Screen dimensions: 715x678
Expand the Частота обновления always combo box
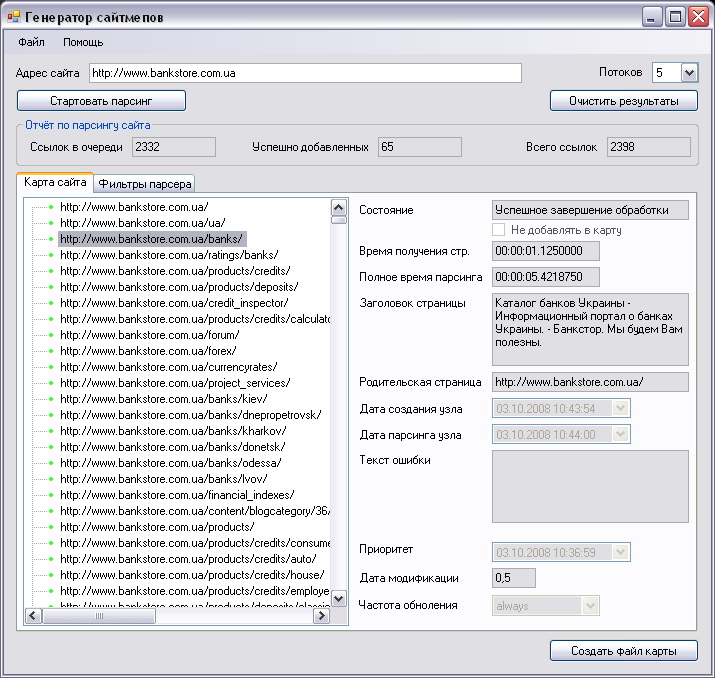(590, 606)
